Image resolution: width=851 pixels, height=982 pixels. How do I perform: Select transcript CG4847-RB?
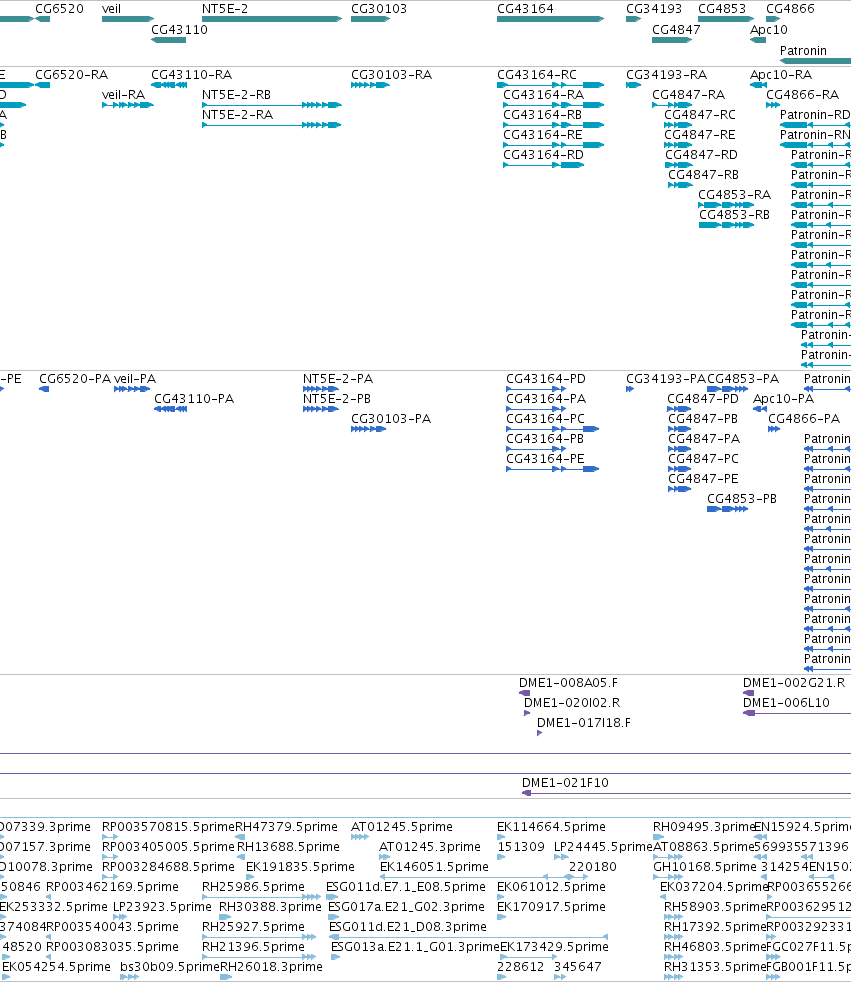pyautogui.click(x=680, y=185)
